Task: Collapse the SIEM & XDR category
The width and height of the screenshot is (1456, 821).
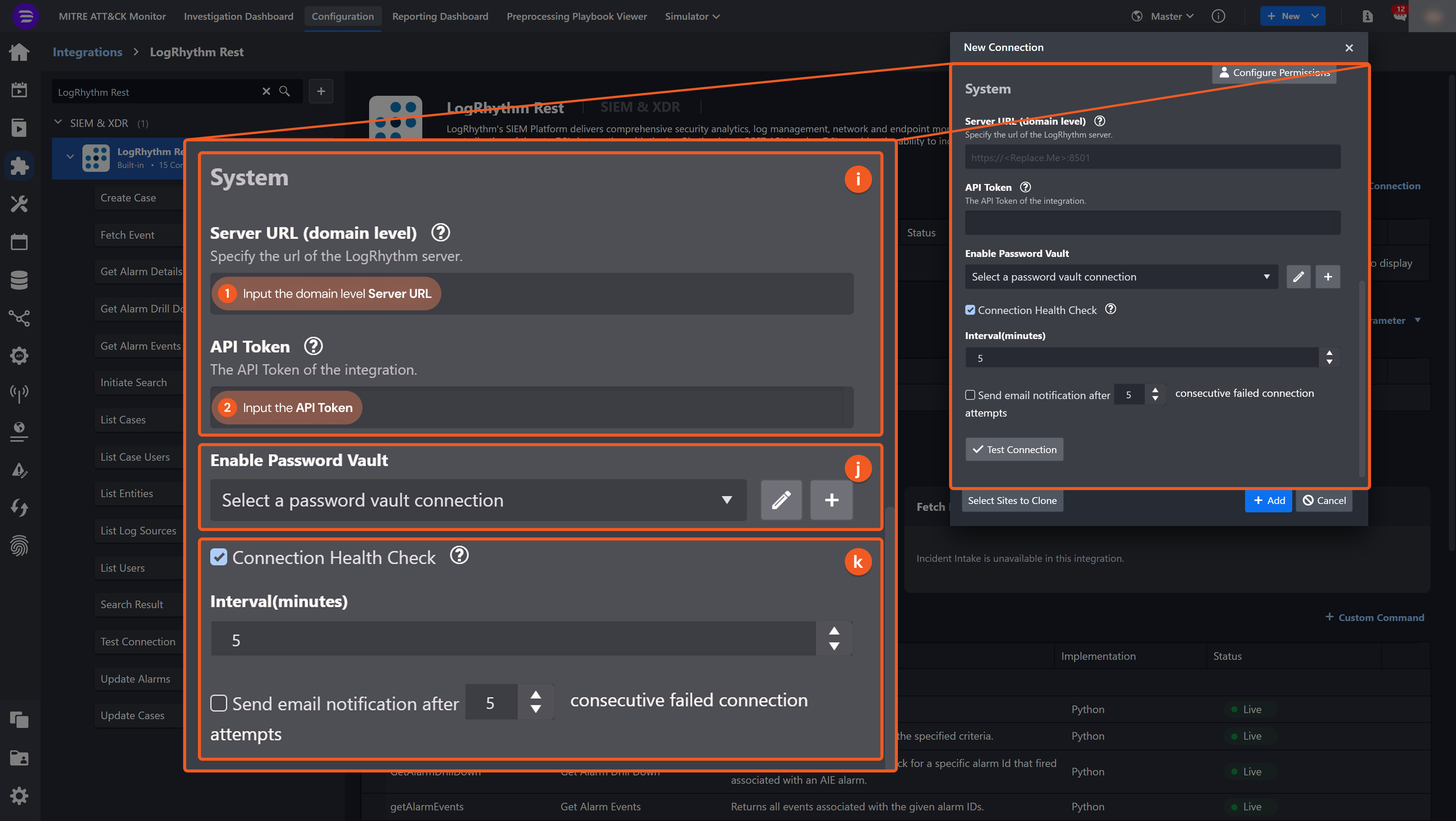Action: (x=58, y=122)
